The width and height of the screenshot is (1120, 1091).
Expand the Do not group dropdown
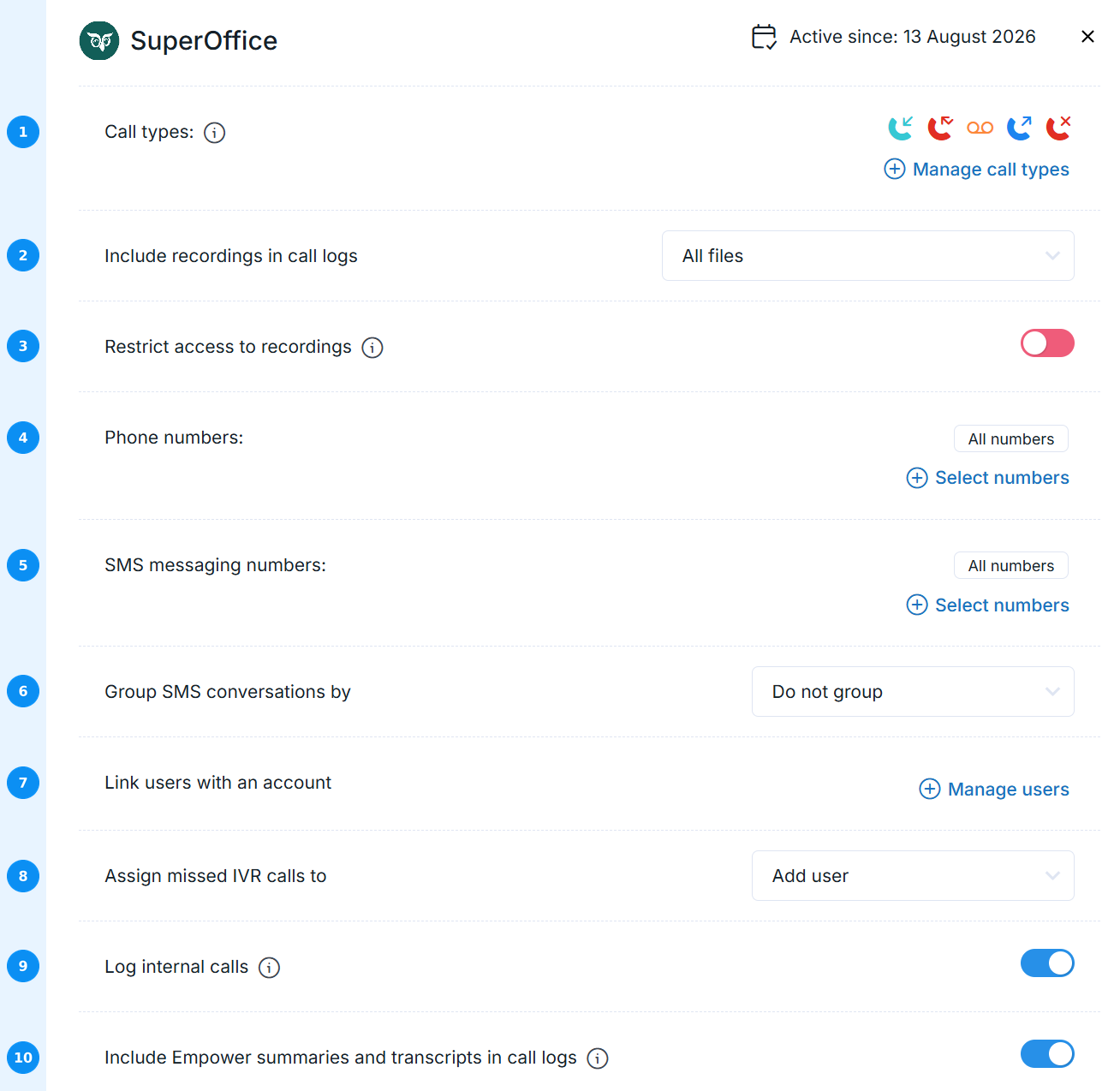tap(913, 692)
